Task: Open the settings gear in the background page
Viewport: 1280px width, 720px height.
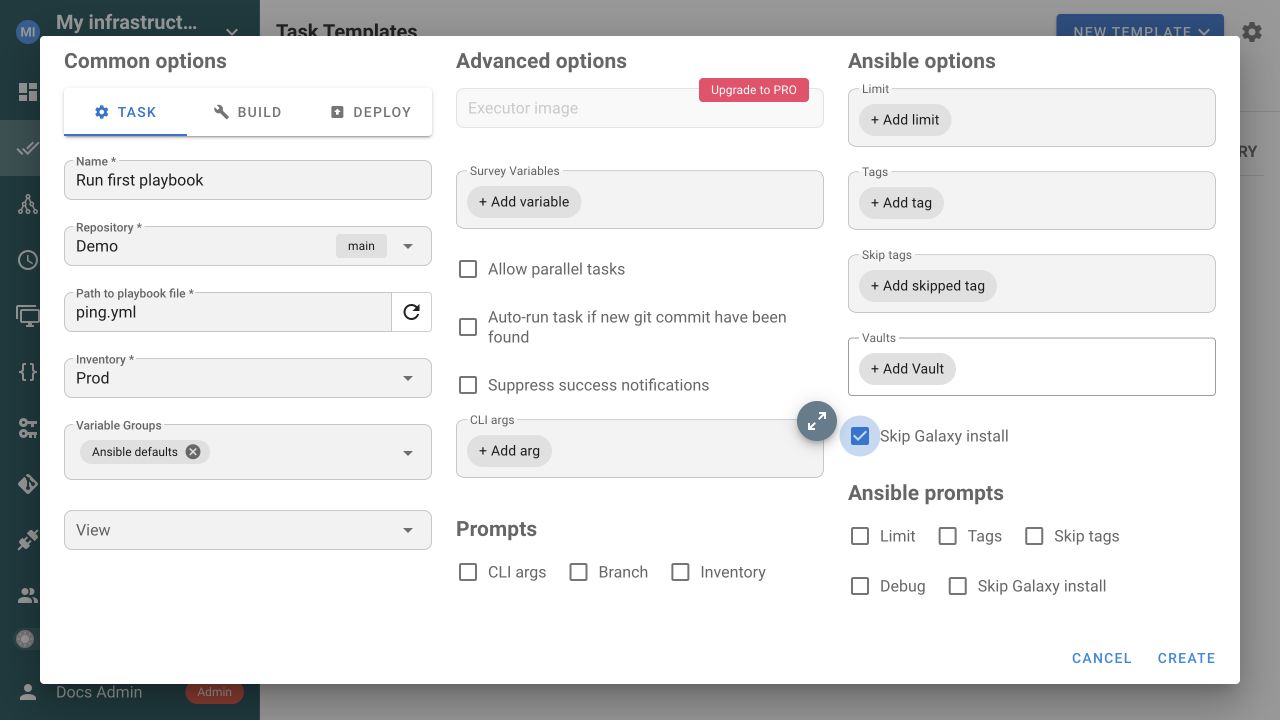Action: [x=1252, y=32]
